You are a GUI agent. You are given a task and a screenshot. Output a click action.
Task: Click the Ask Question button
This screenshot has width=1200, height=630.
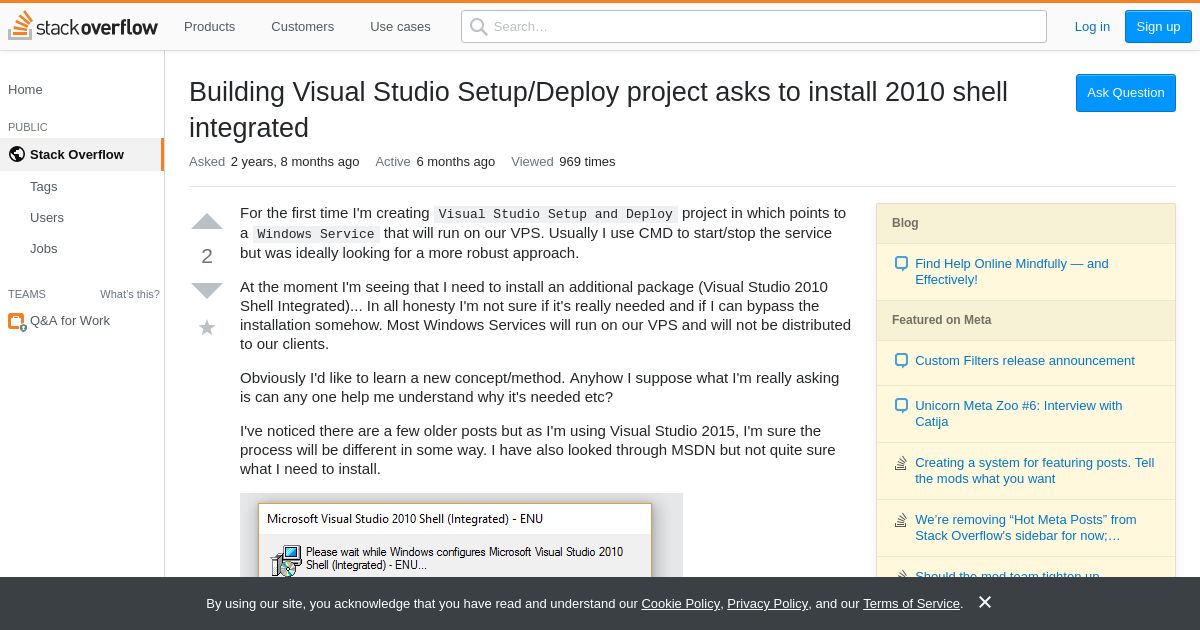pyautogui.click(x=1126, y=93)
